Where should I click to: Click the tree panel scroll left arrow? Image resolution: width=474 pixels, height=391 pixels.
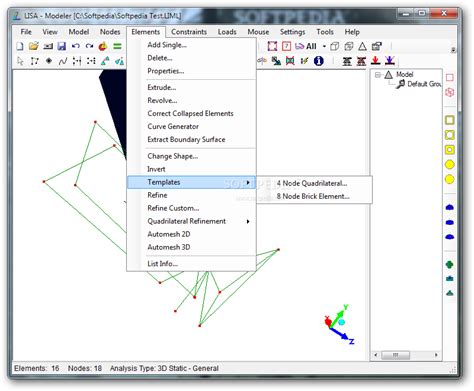(376, 355)
